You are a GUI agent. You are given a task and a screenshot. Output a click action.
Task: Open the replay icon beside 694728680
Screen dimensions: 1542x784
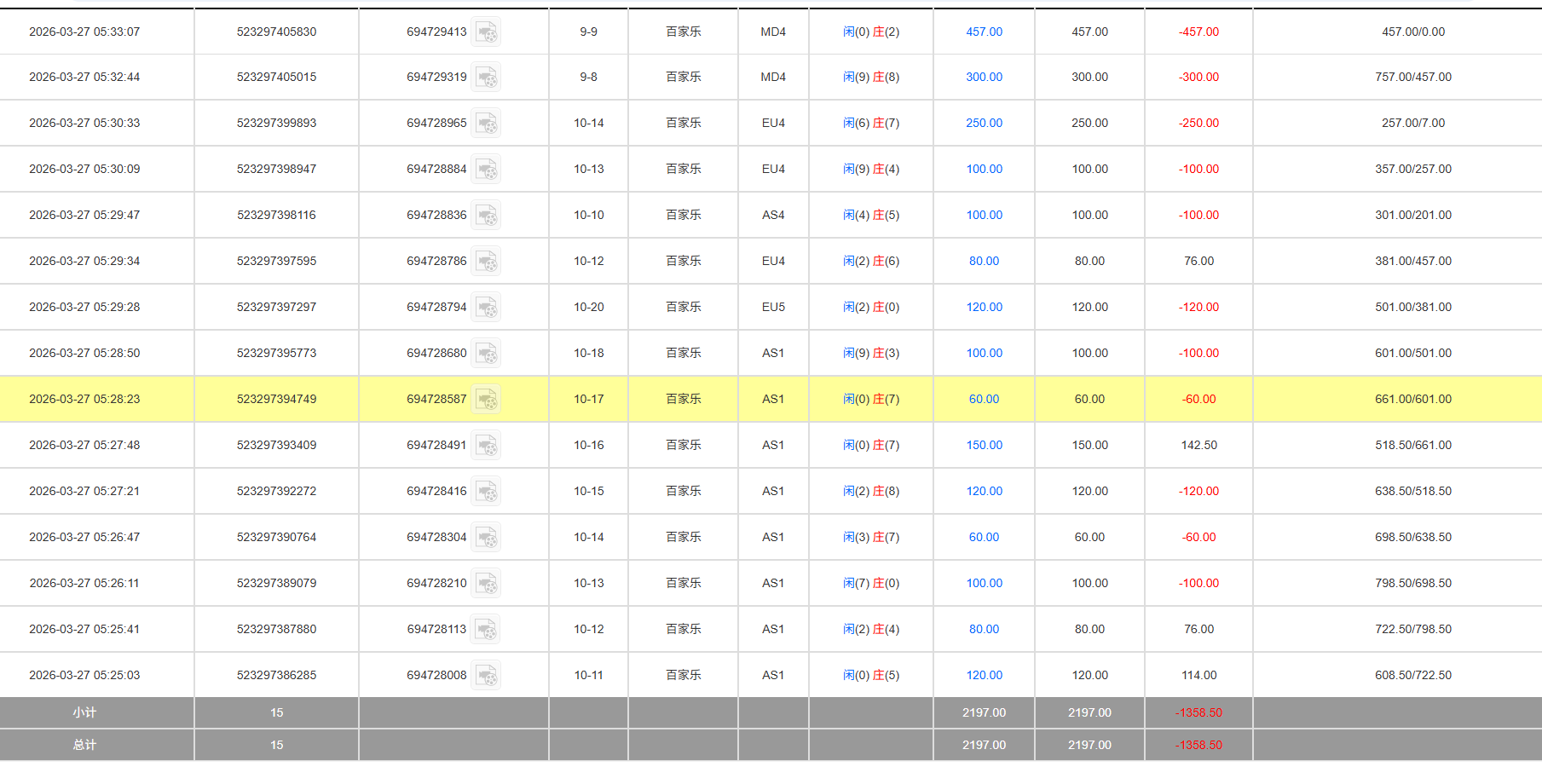[x=486, y=354]
